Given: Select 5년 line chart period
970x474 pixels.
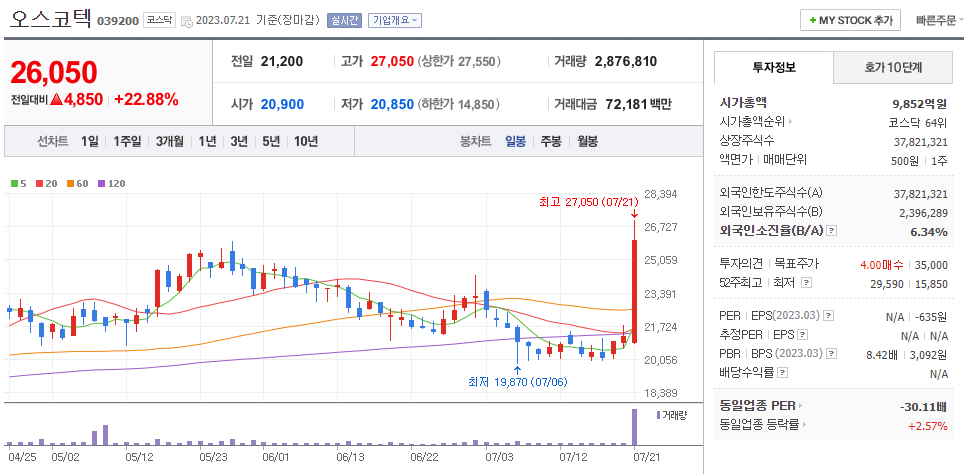Looking at the screenshot, I should (x=271, y=142).
